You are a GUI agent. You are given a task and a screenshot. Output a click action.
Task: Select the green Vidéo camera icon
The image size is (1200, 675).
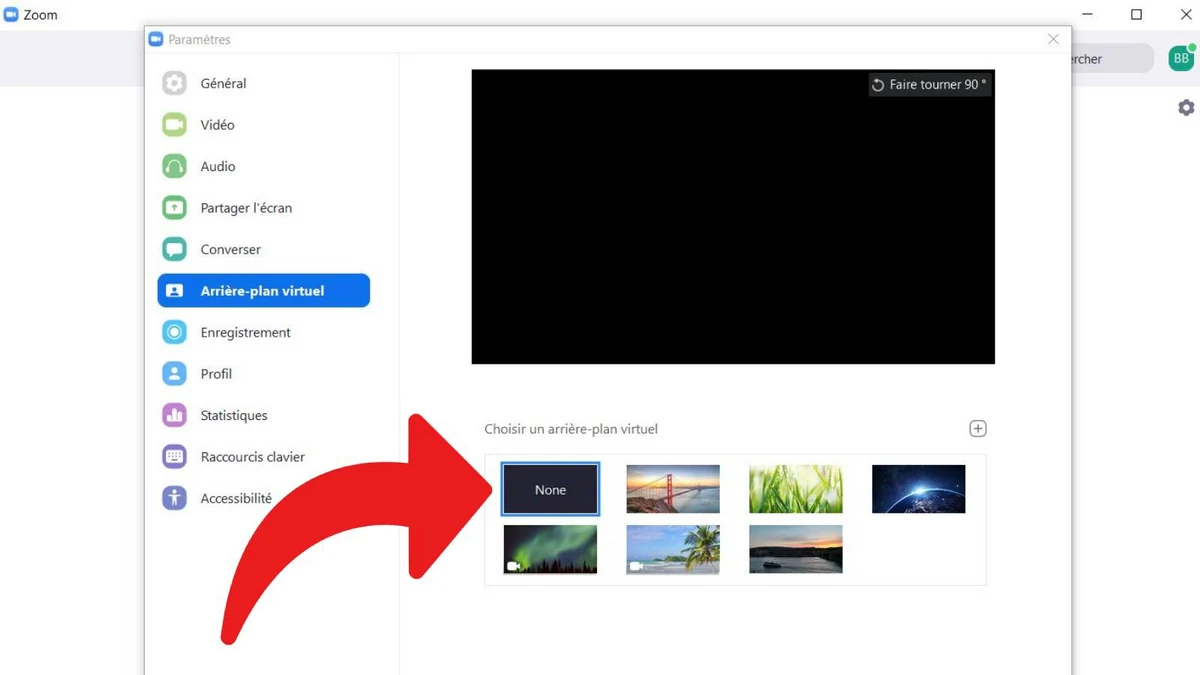point(174,125)
